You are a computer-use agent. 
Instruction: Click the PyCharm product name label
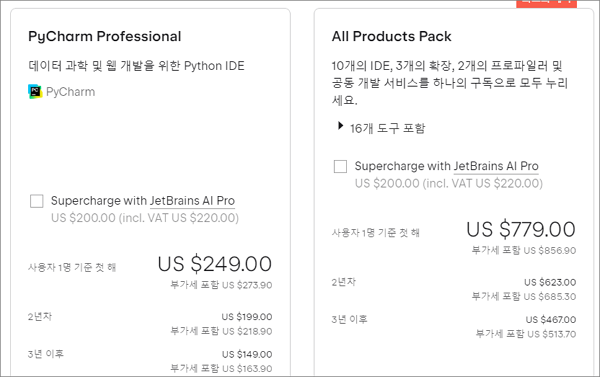pos(70,92)
